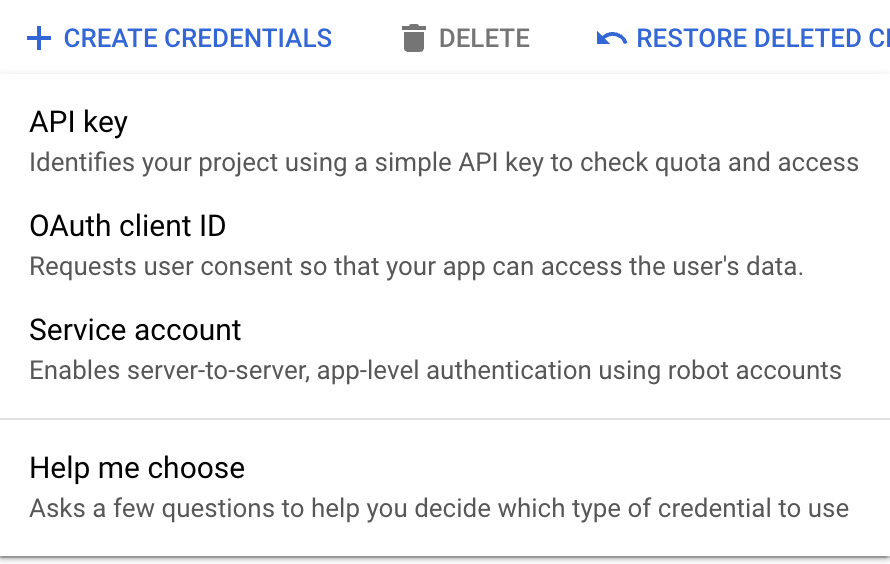Click the restore undo arrow icon
This screenshot has width=890, height=564.
click(x=611, y=39)
